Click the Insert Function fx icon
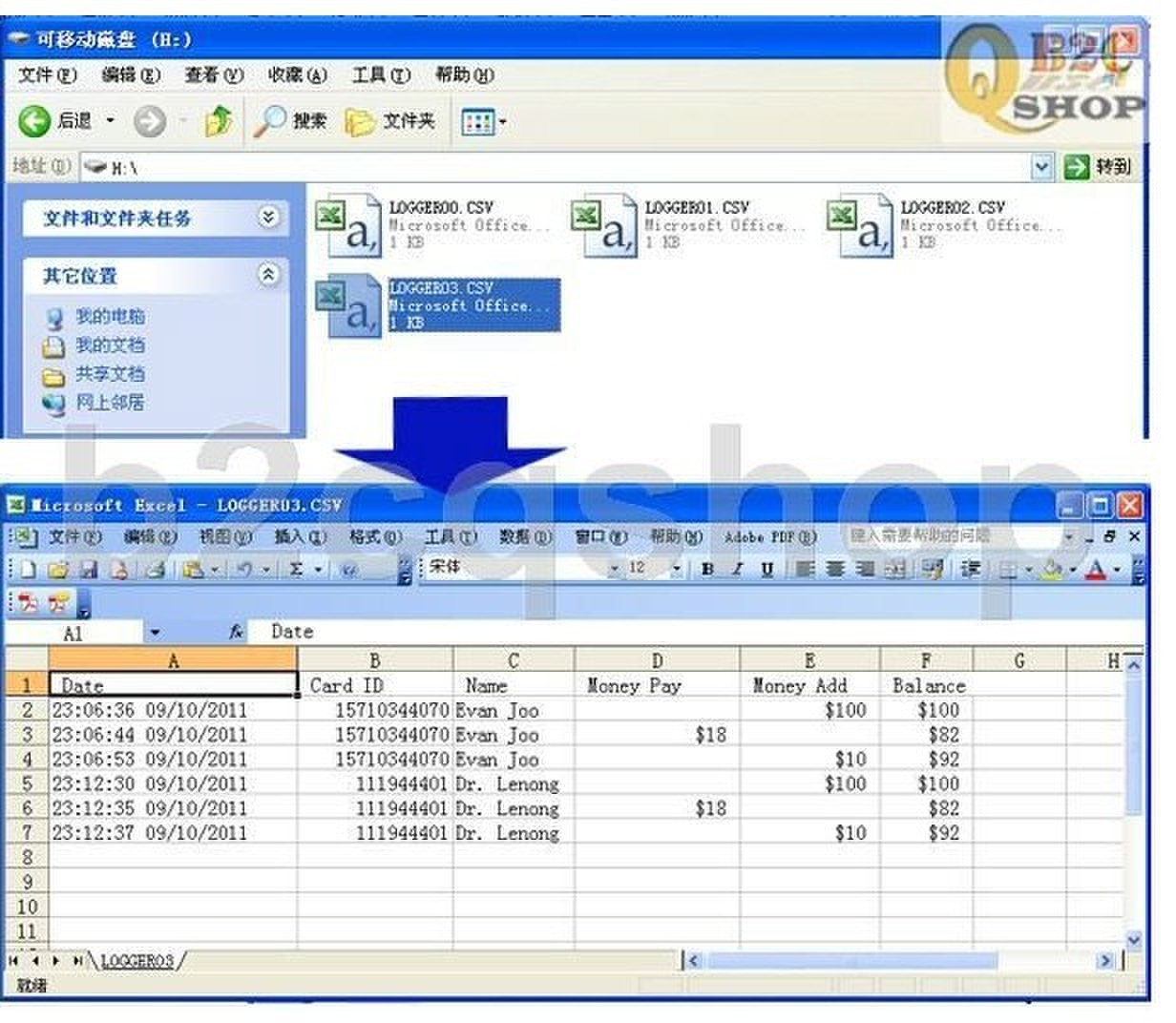Screen dimensions: 1176x1023 point(236,632)
